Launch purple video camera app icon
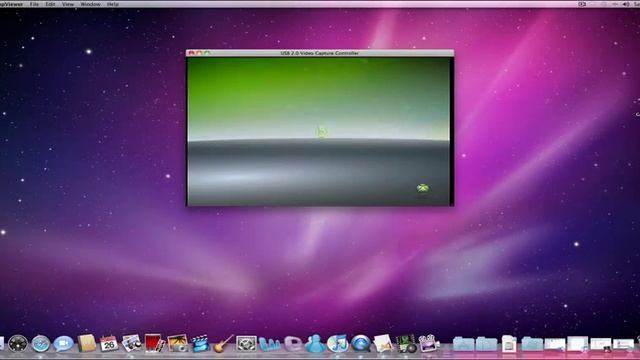The height and width of the screenshot is (360, 640). point(429,344)
